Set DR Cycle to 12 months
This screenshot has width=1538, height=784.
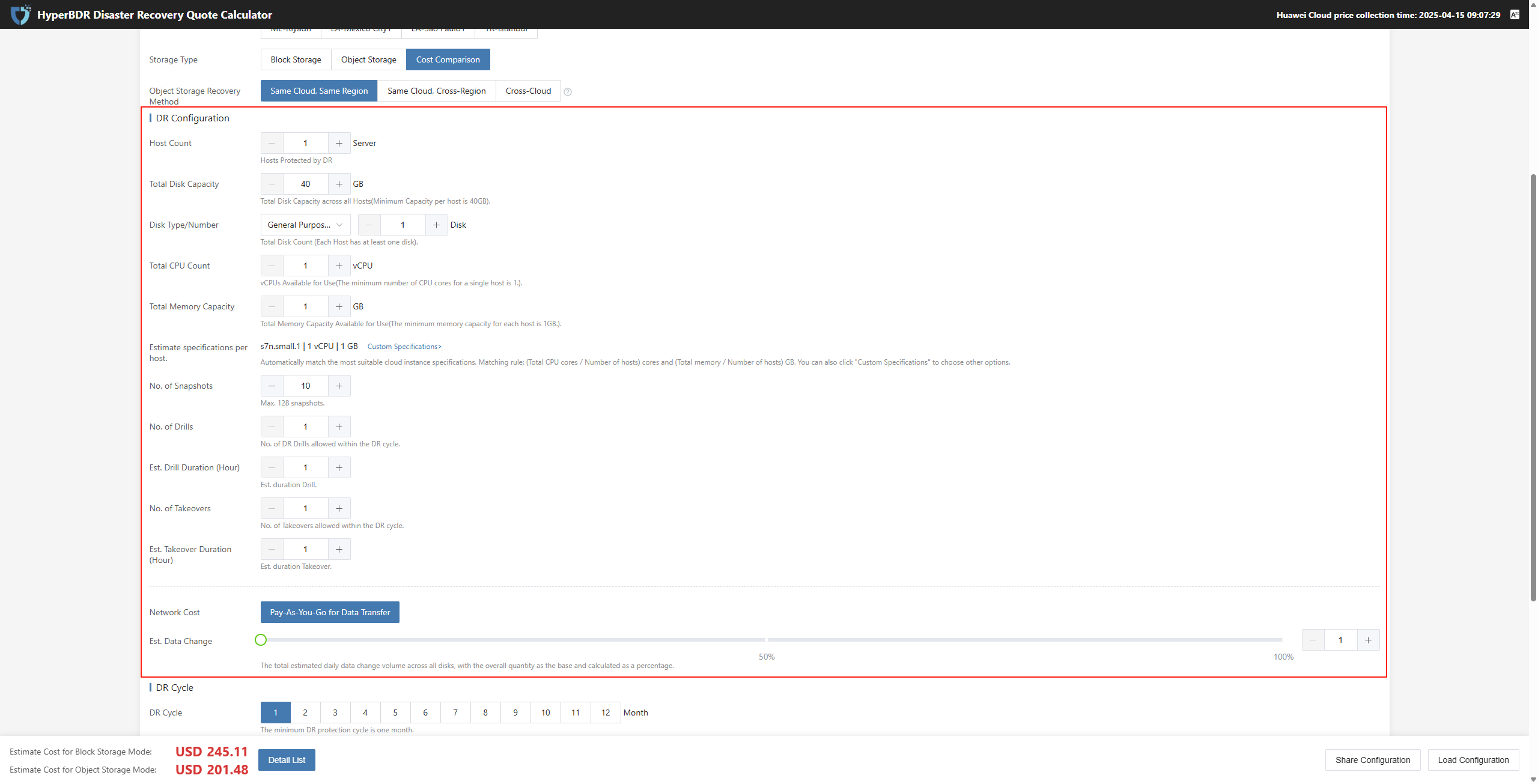(x=606, y=713)
